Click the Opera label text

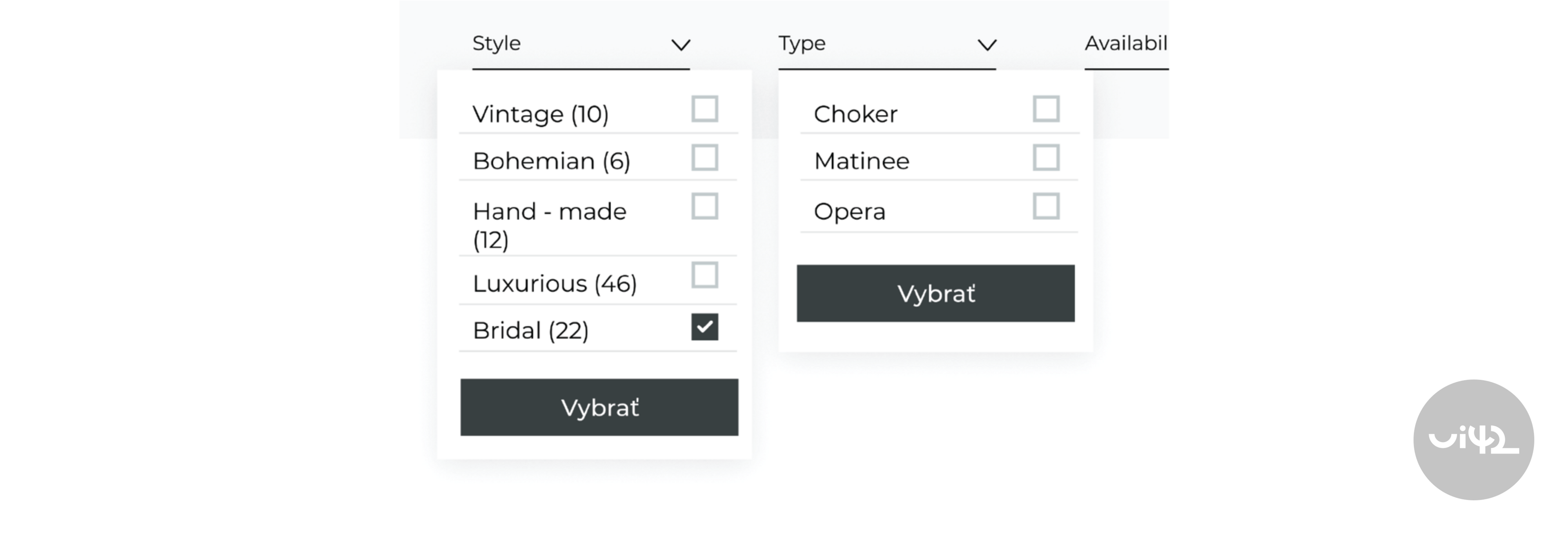coord(849,211)
